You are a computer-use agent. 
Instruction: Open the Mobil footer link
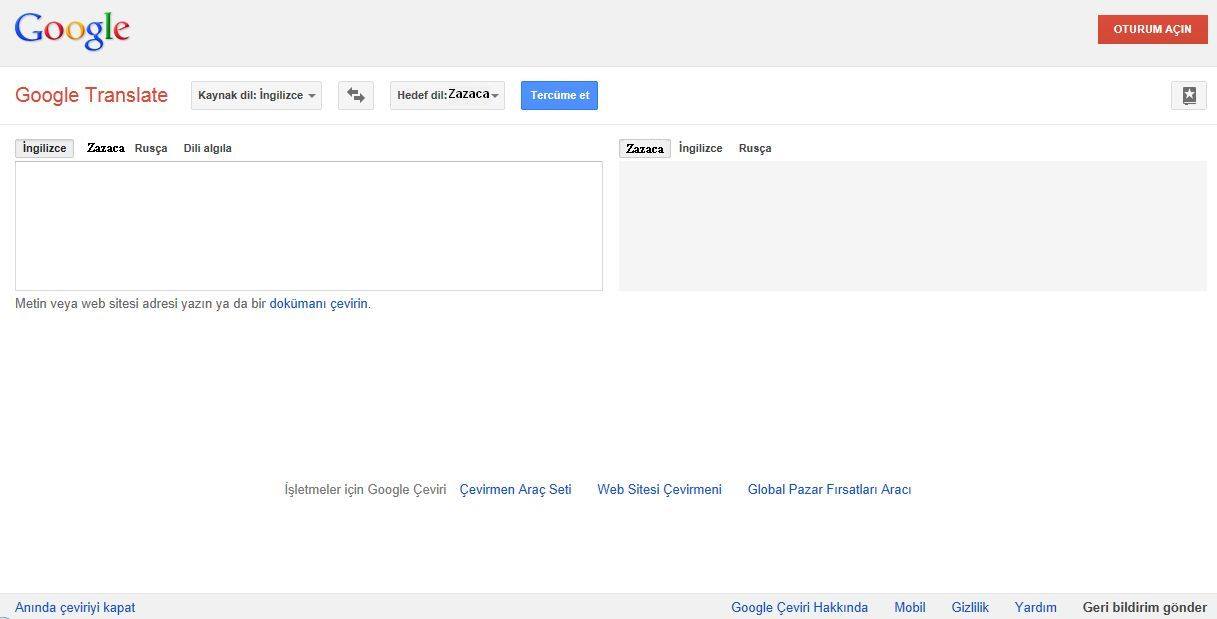910,608
